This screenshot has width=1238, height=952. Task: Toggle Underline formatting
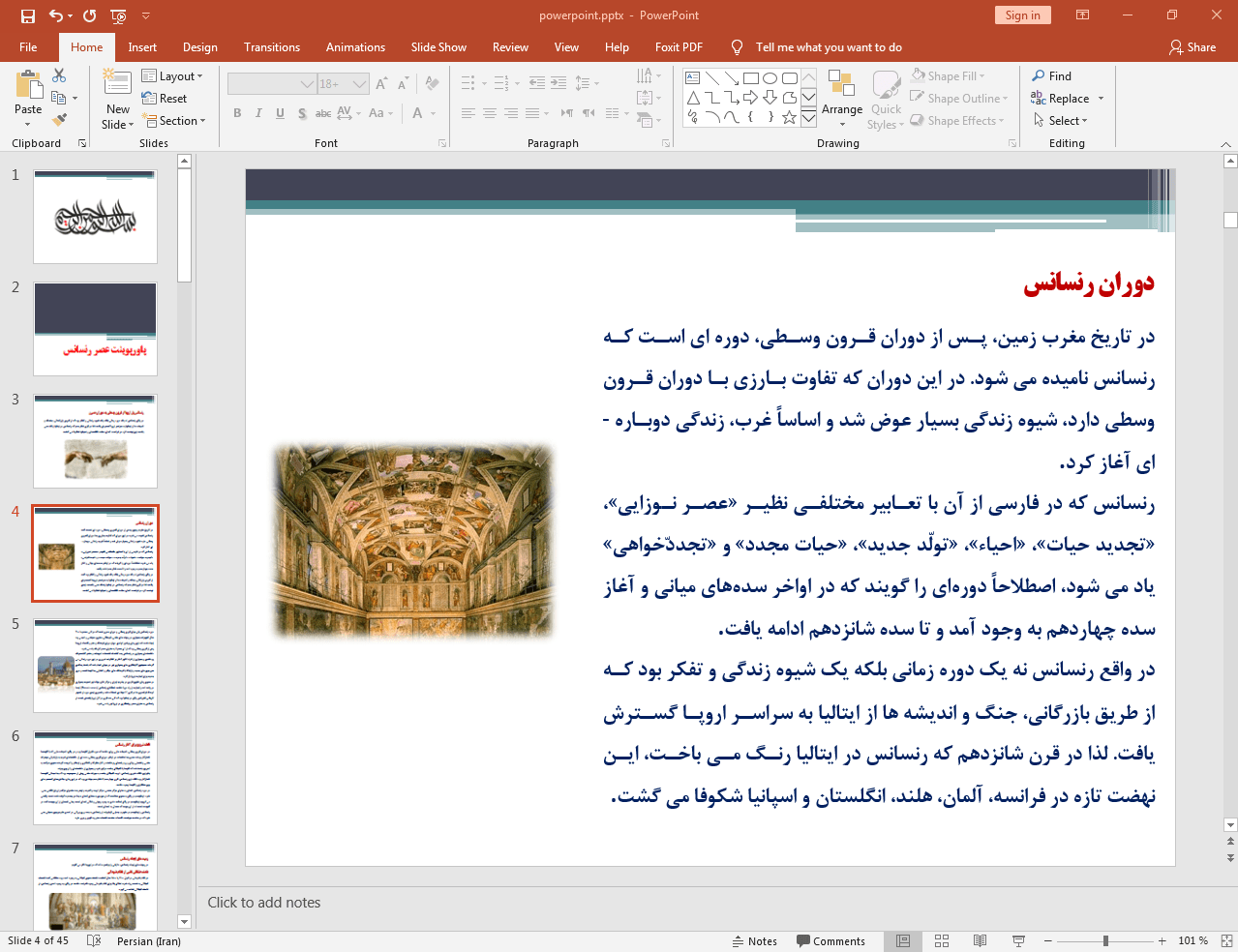pos(280,113)
